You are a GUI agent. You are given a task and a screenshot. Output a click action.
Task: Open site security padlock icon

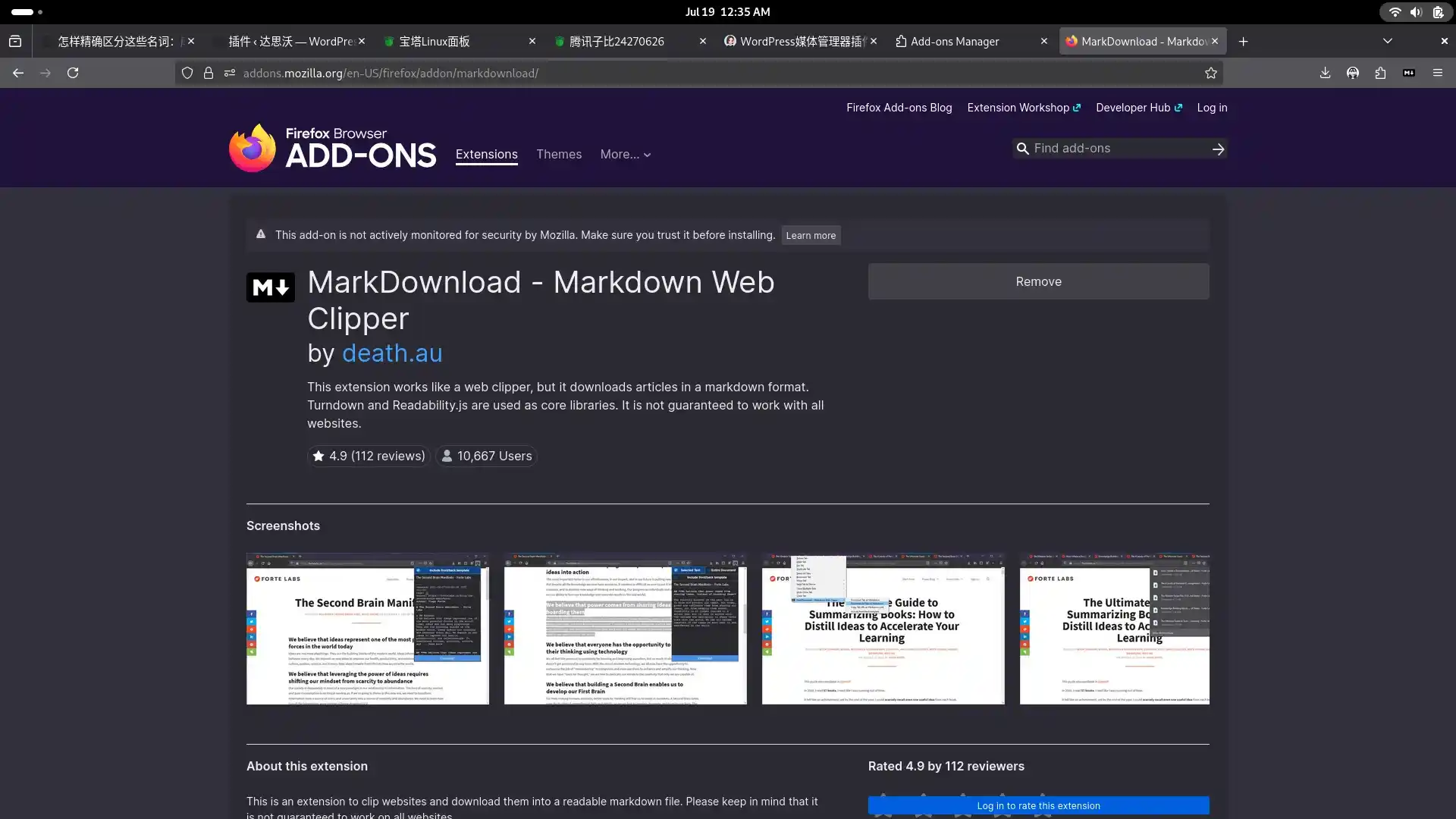click(x=209, y=73)
